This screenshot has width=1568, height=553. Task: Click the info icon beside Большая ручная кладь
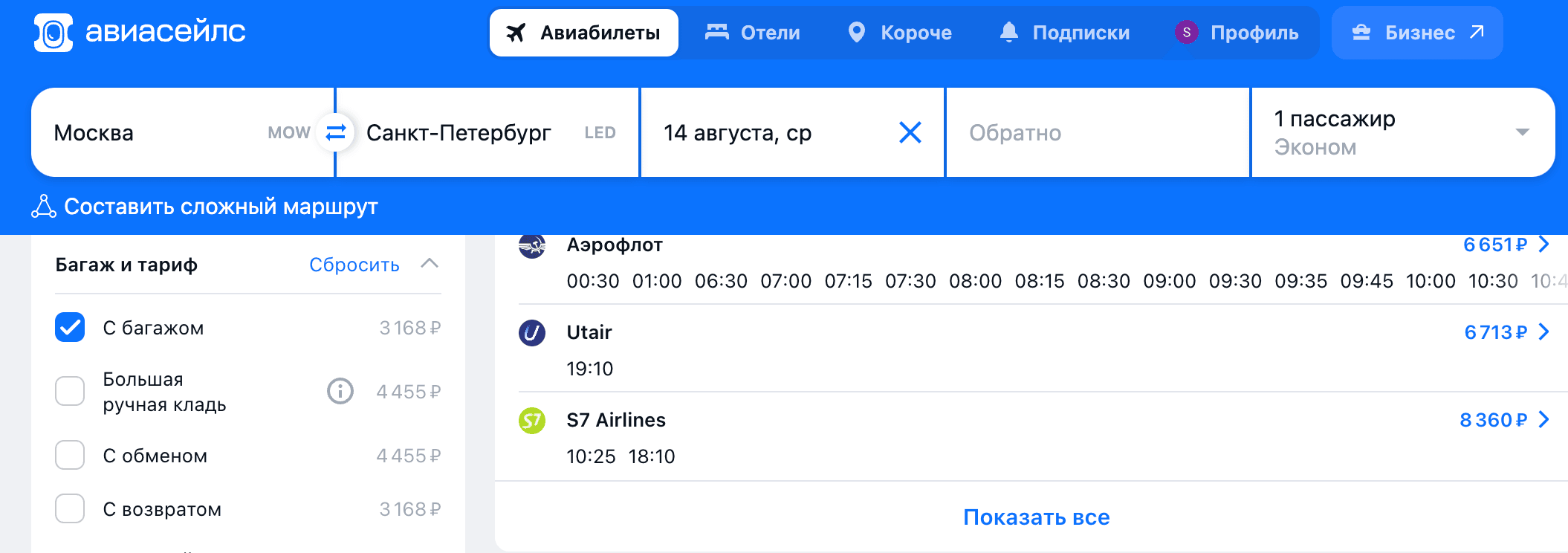(x=340, y=391)
